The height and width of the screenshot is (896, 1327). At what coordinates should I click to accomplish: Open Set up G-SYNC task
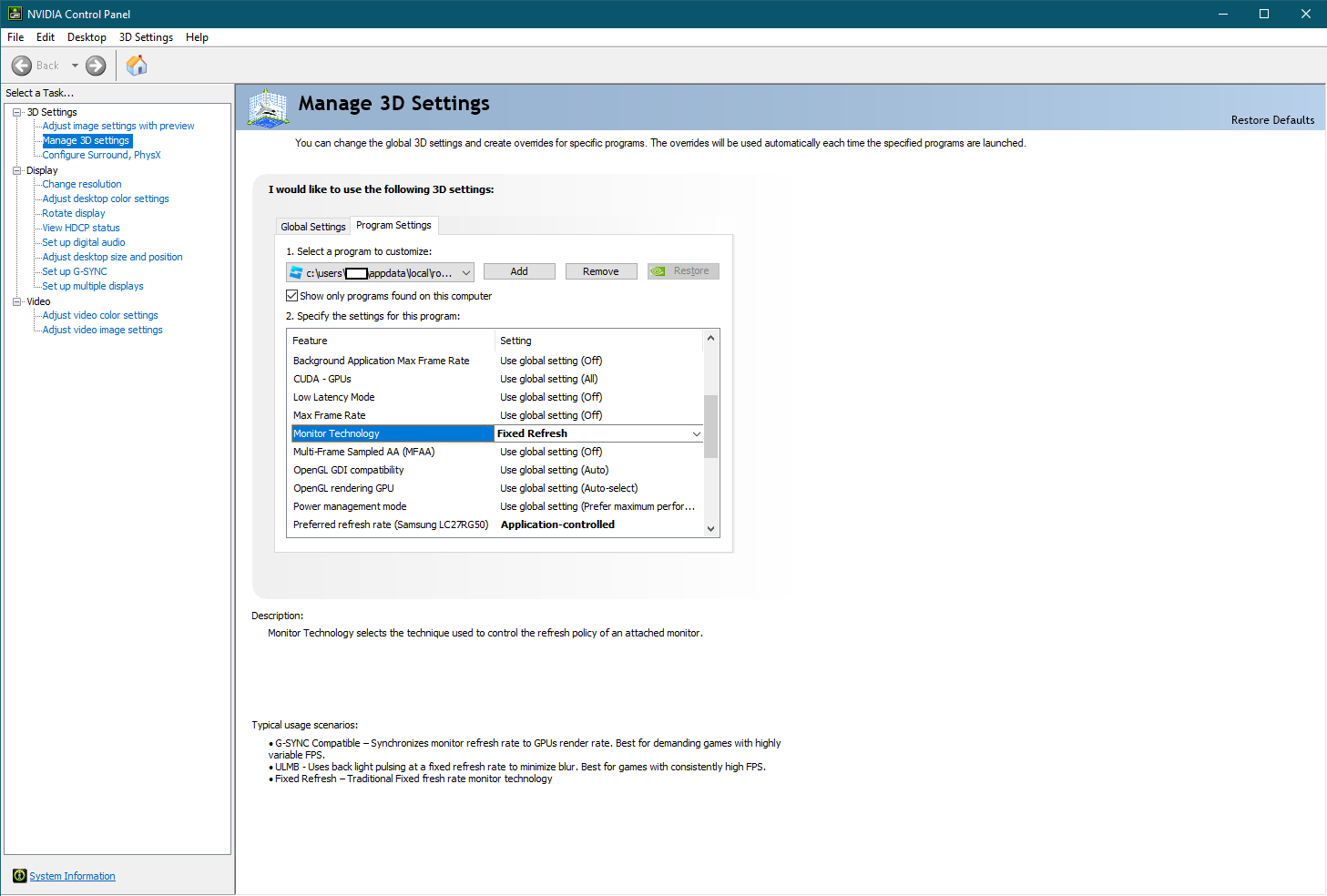point(75,271)
